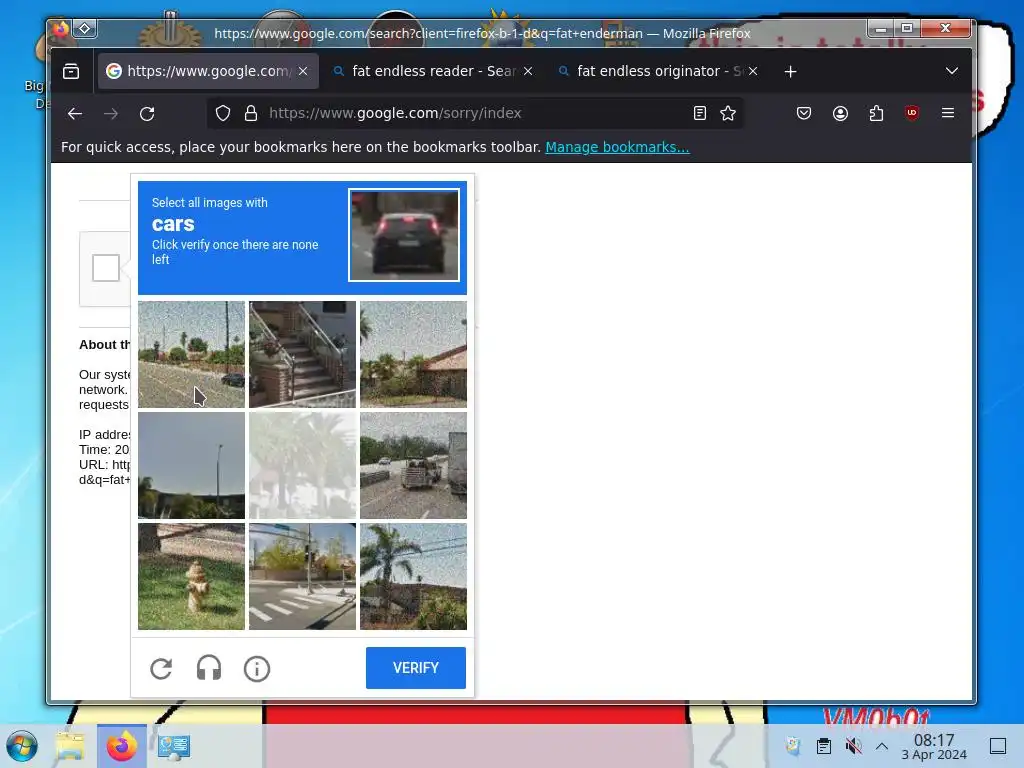This screenshot has width=1024, height=768.
Task: Select the tile with sky and lamp post
Action: pyautogui.click(x=191, y=466)
